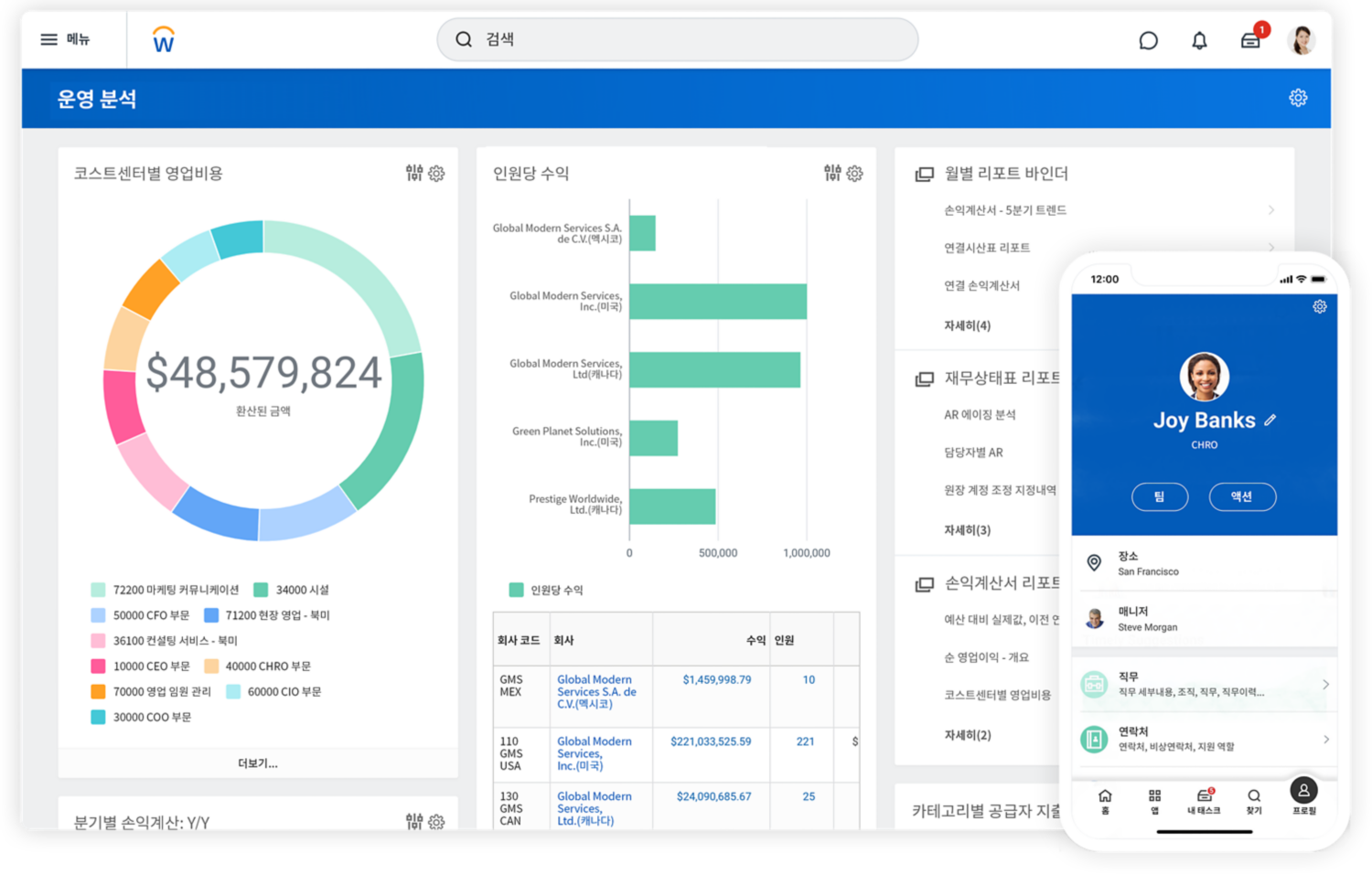Open the notifications bell icon
The height and width of the screenshot is (885, 1372).
1199,40
